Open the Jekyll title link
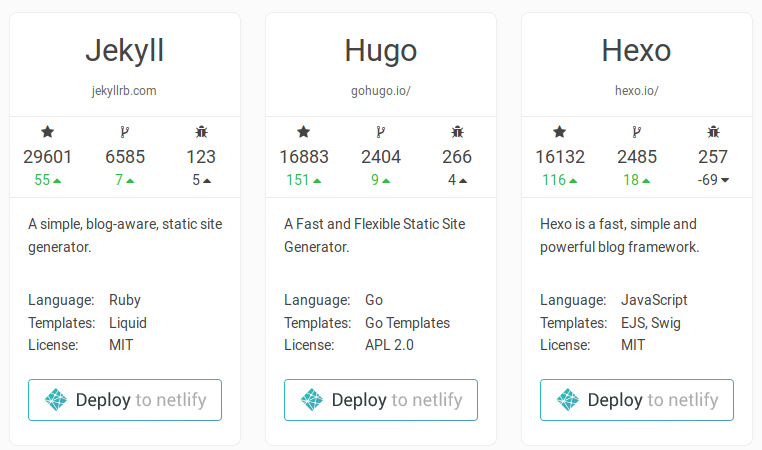Screen dimensions: 762x450 125,51
